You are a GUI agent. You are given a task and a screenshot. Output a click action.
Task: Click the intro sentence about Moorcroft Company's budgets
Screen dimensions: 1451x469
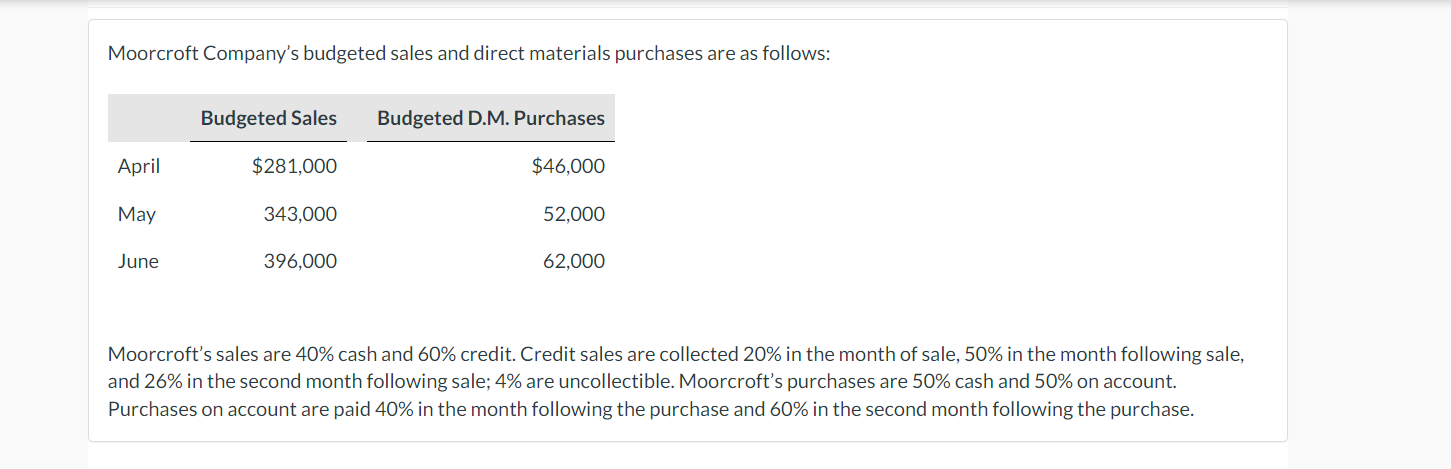(468, 53)
